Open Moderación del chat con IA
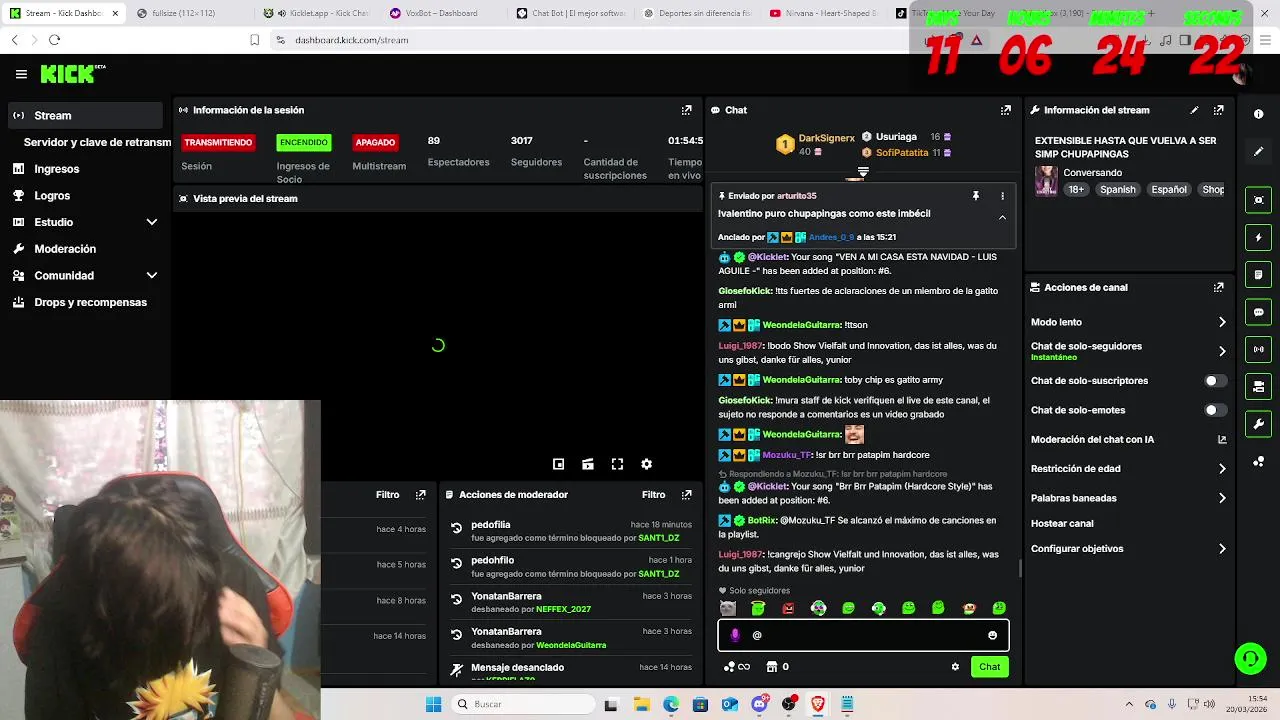Viewport: 1280px width, 720px height. pyautogui.click(x=1128, y=439)
